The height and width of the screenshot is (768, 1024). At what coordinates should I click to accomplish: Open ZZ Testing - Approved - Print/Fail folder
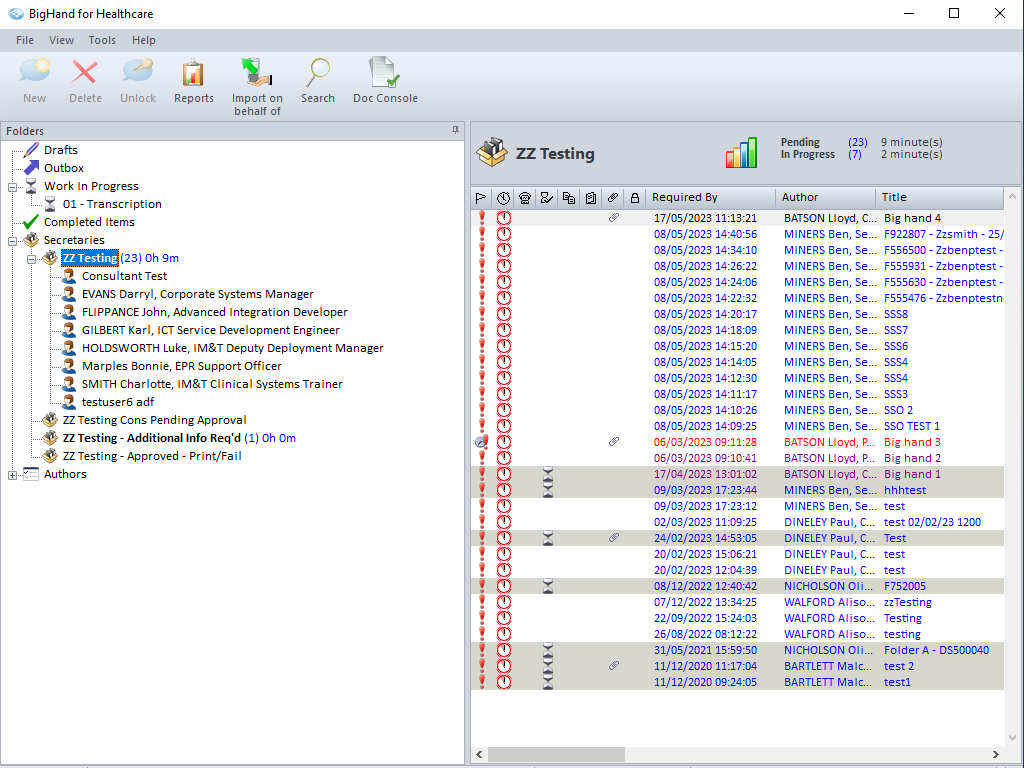pos(152,456)
